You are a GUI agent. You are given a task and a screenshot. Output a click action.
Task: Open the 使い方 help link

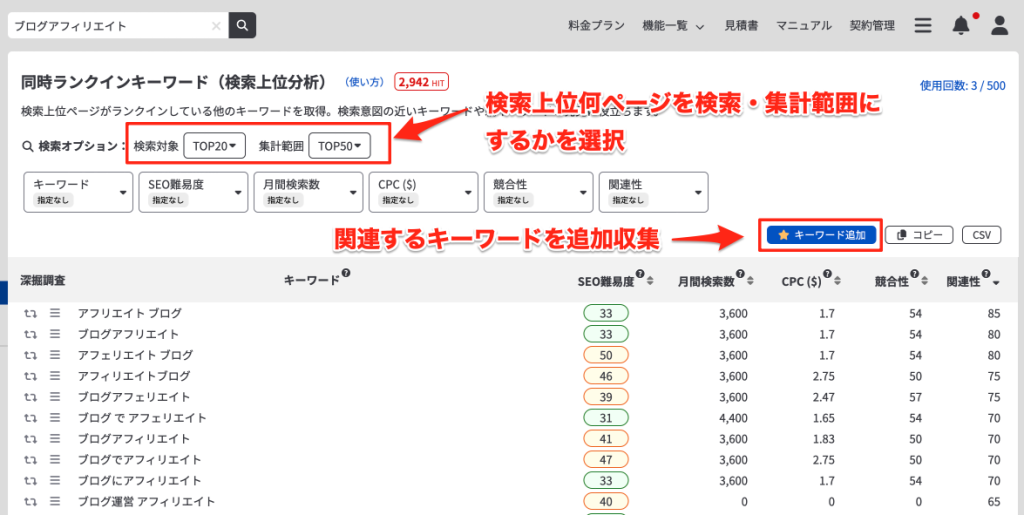[x=365, y=81]
